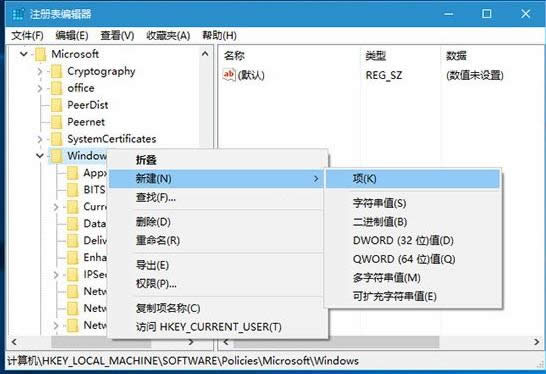Click the folder icon beside Enha

pyautogui.click(x=72, y=258)
